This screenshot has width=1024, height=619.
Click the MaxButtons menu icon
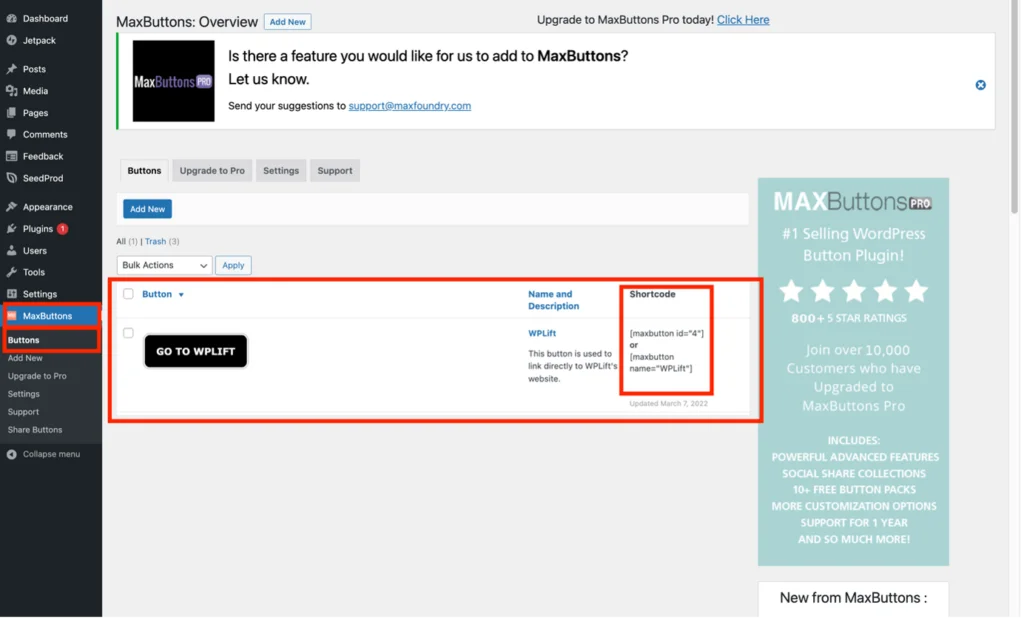coord(12,315)
